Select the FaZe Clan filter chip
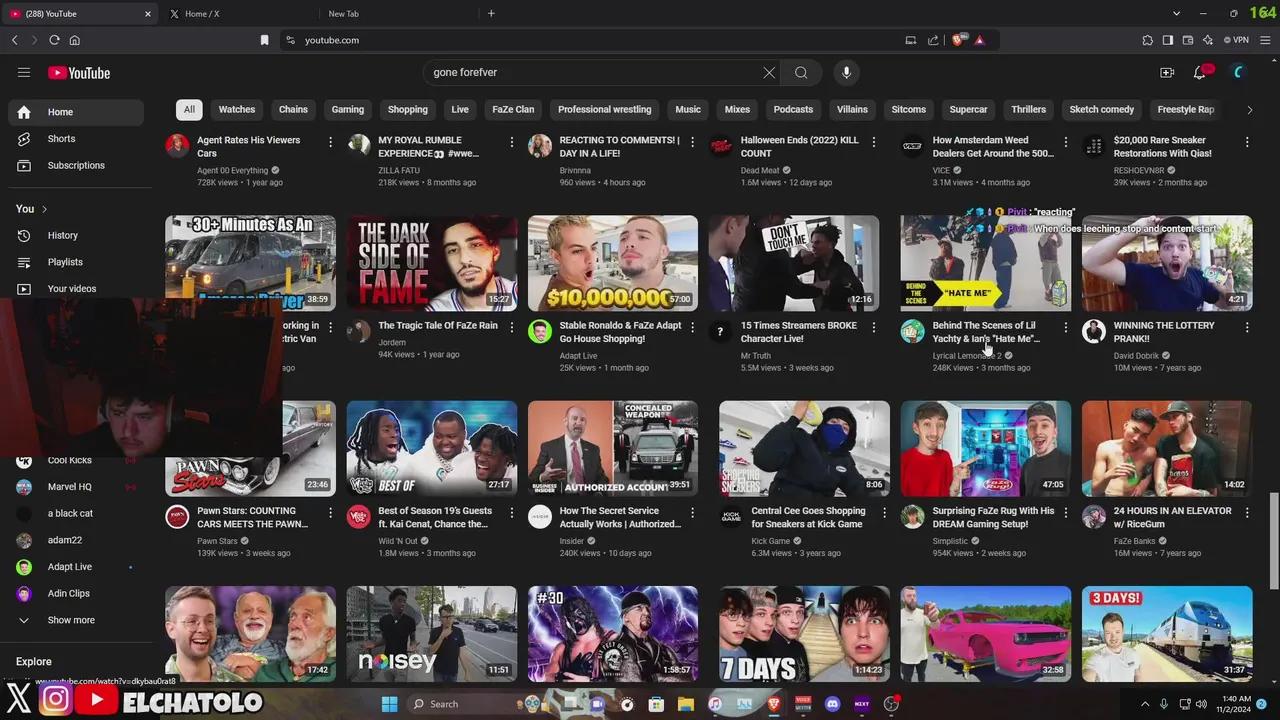The height and width of the screenshot is (720, 1280). pyautogui.click(x=513, y=109)
